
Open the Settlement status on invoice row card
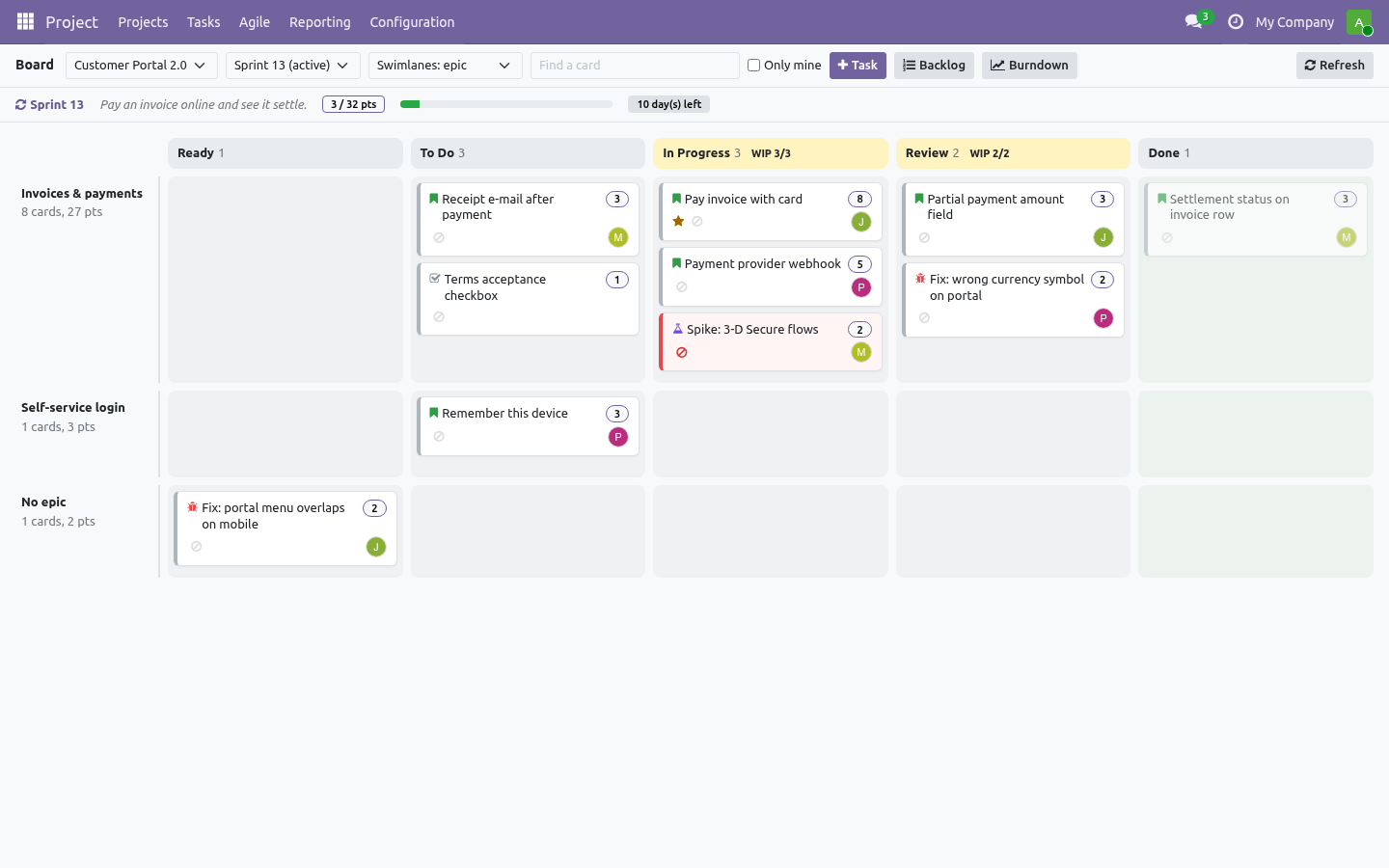click(x=1256, y=219)
